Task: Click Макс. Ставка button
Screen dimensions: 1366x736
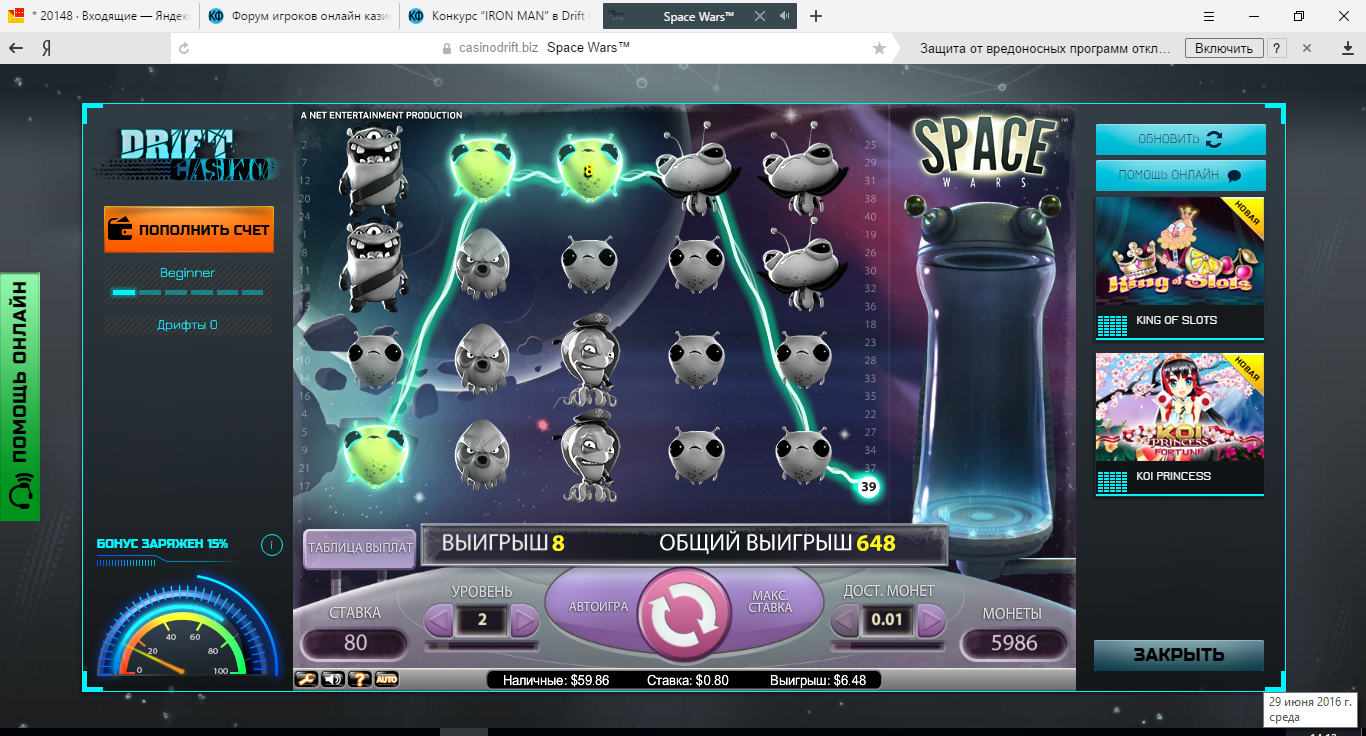Action: [x=770, y=602]
